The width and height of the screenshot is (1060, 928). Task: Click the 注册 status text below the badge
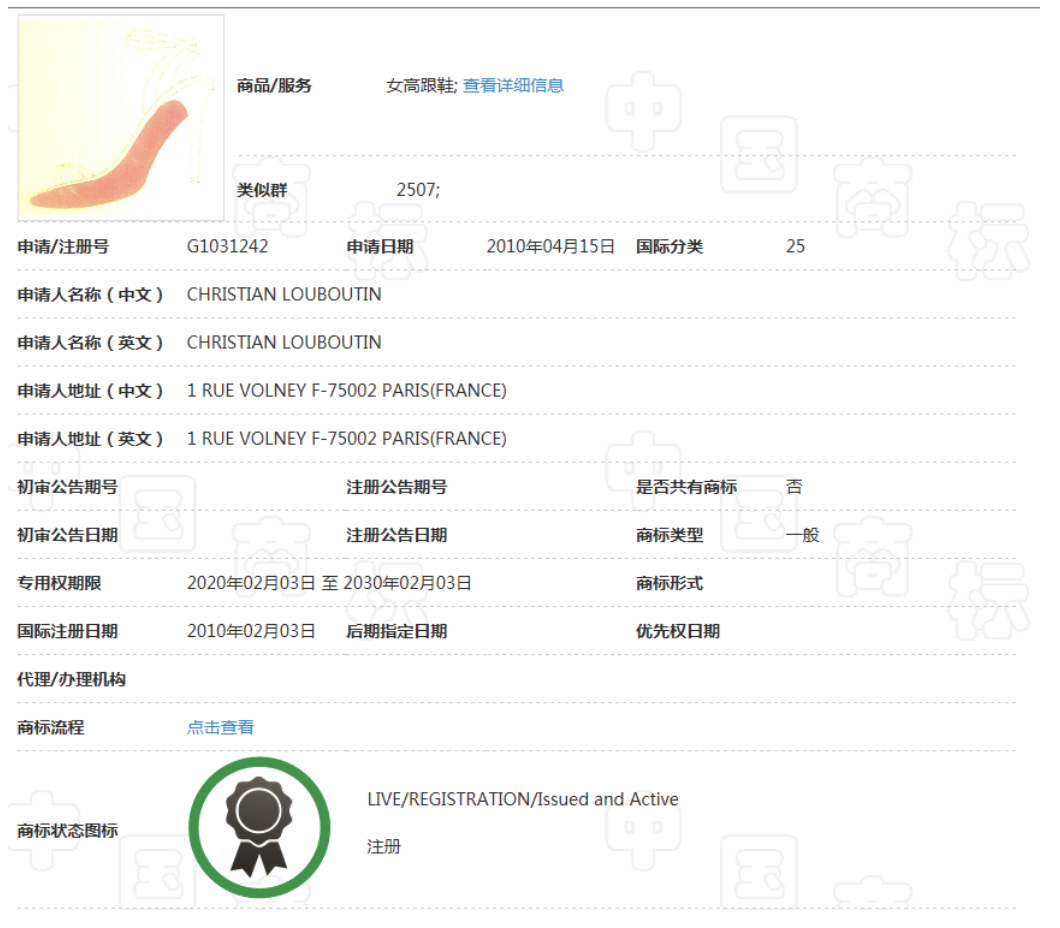(384, 847)
